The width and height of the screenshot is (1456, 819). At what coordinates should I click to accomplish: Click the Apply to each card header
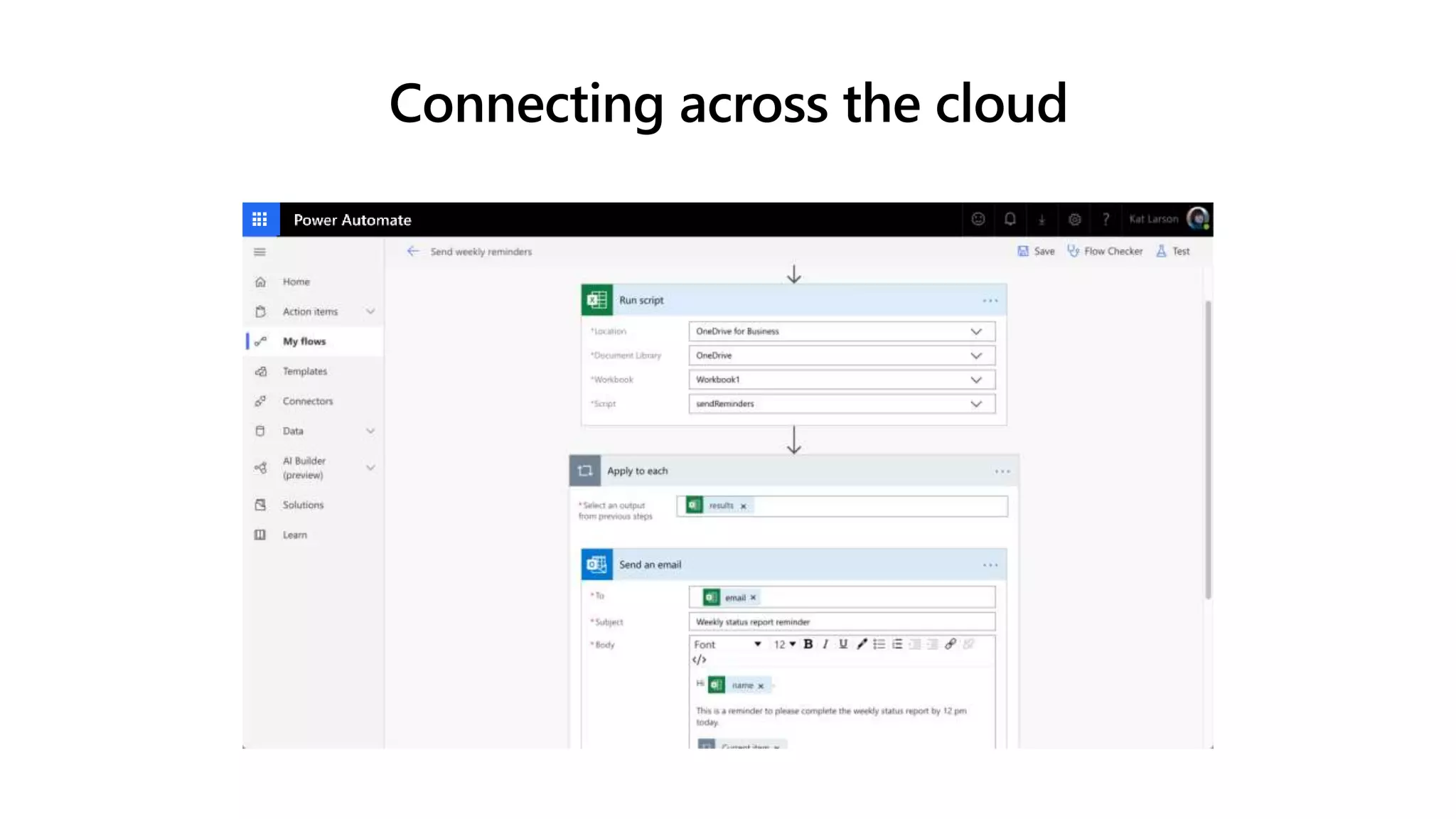point(793,471)
